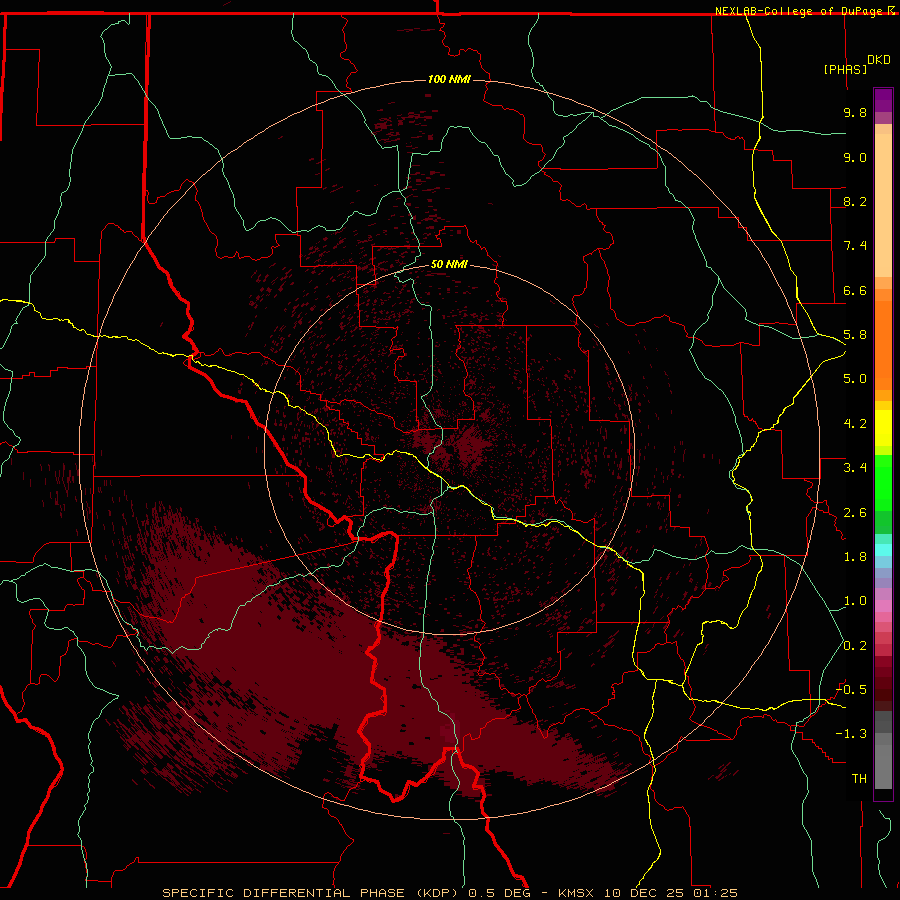Click the 8.2 scale value
The height and width of the screenshot is (900, 900).
pyautogui.click(x=855, y=201)
